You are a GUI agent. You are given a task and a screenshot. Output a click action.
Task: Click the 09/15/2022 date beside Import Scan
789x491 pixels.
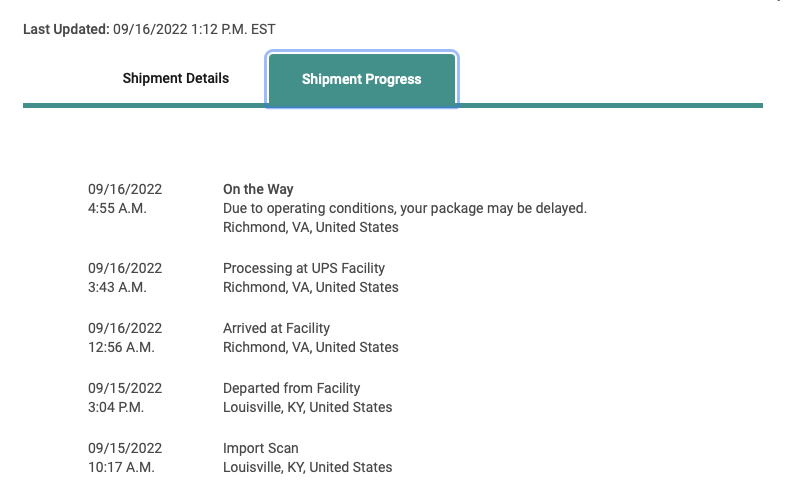pos(125,448)
